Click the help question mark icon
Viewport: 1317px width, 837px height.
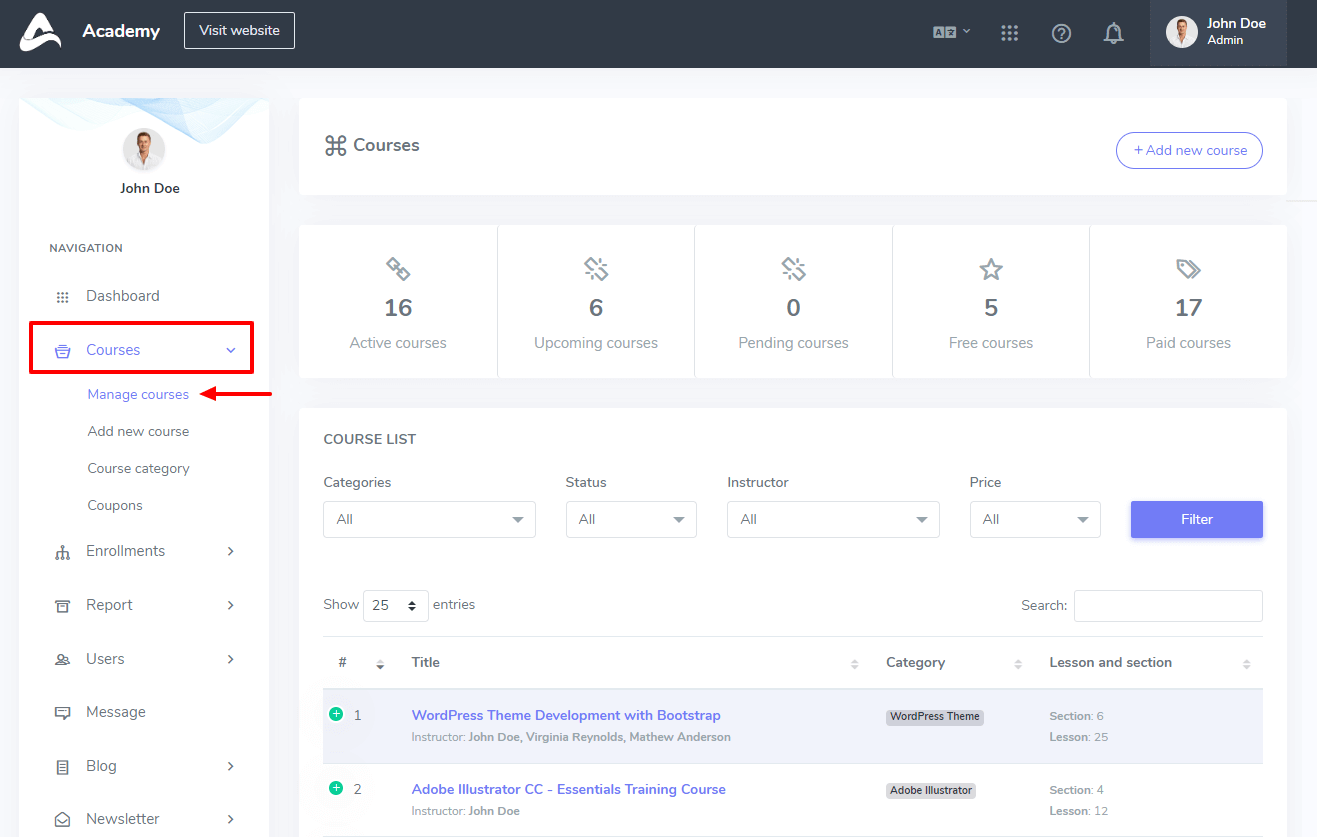pos(1061,33)
